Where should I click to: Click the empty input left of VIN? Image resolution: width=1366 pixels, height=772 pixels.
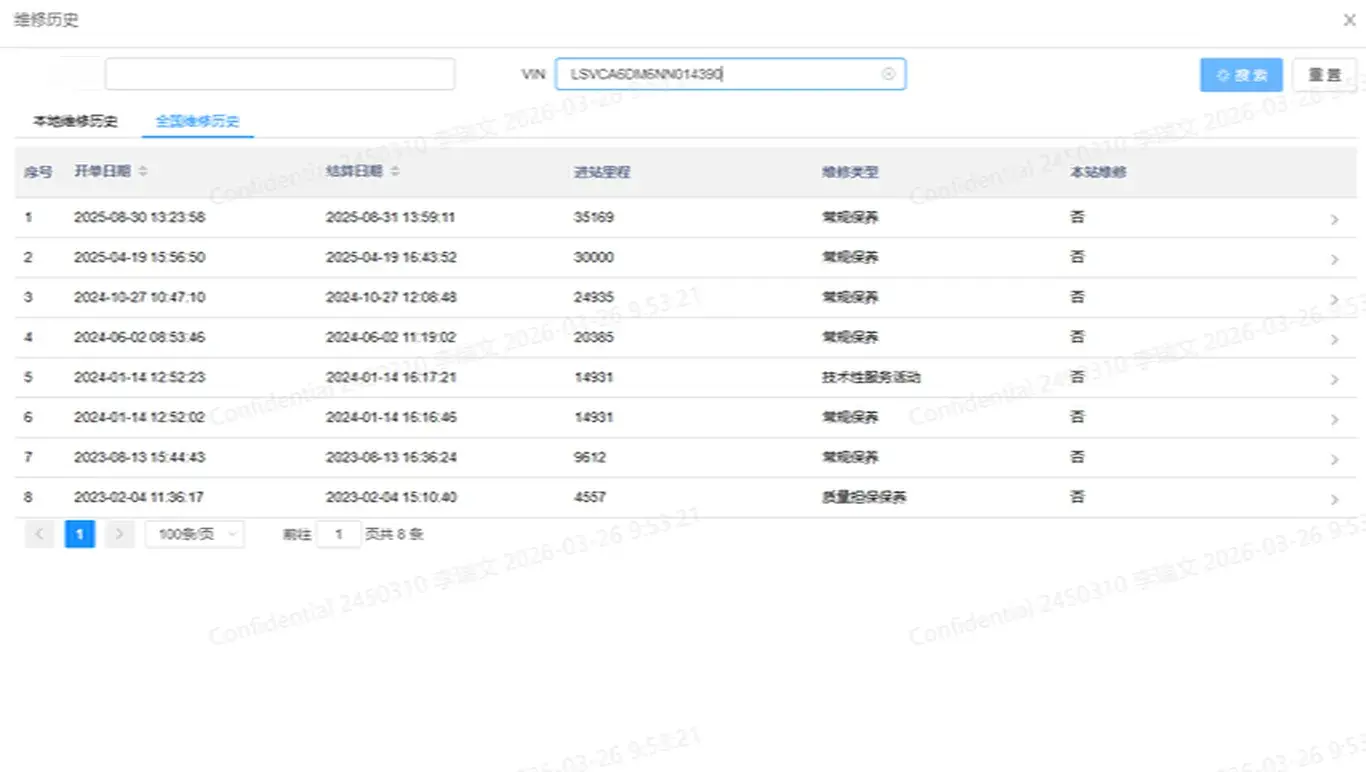point(279,74)
